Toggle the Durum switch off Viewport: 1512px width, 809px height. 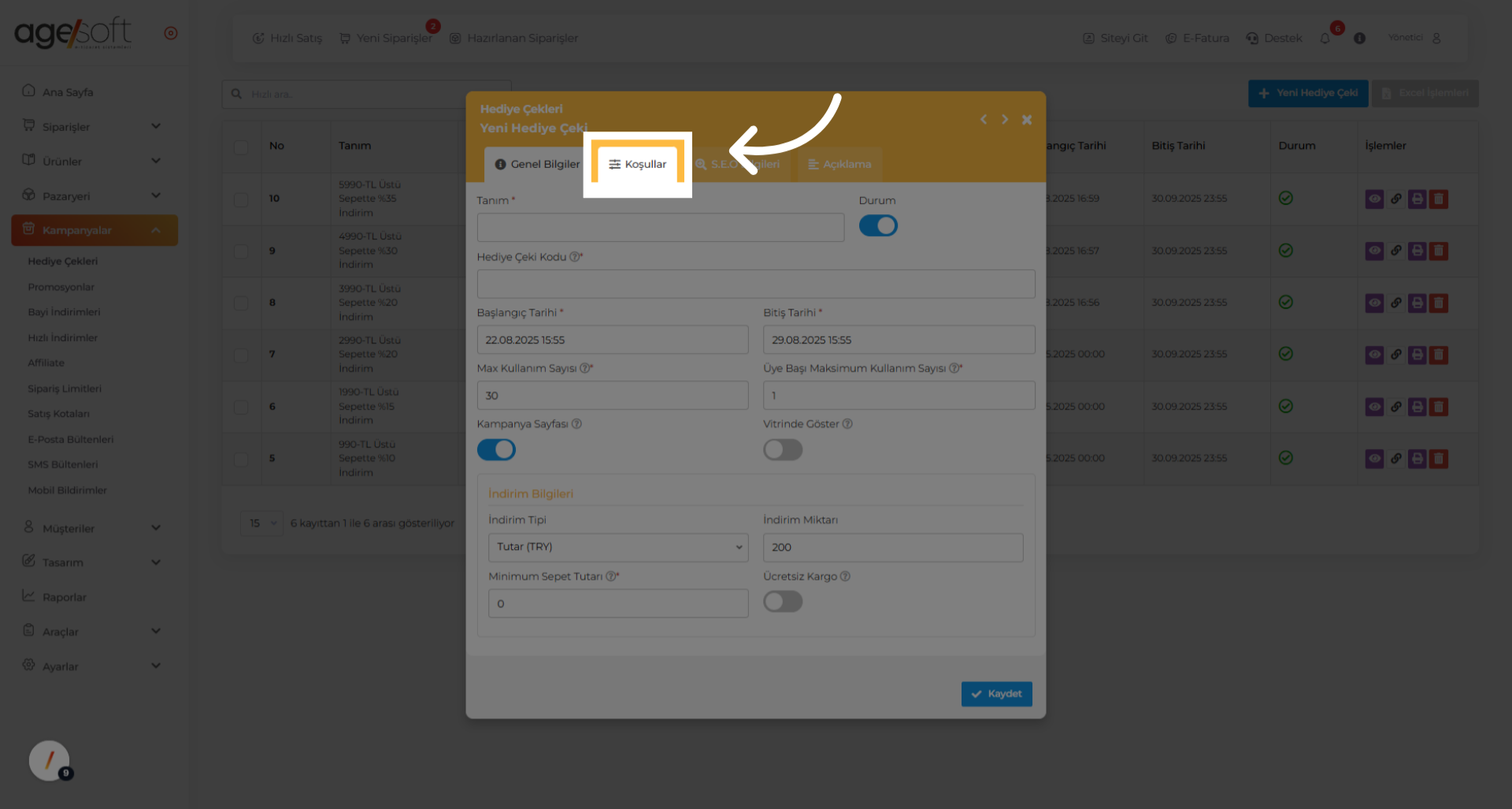point(877,226)
